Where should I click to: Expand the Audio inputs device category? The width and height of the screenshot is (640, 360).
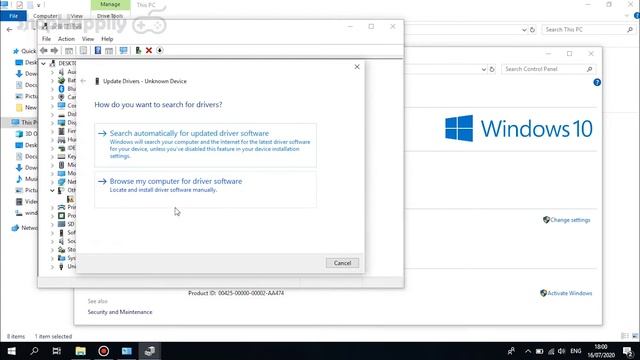click(52, 72)
